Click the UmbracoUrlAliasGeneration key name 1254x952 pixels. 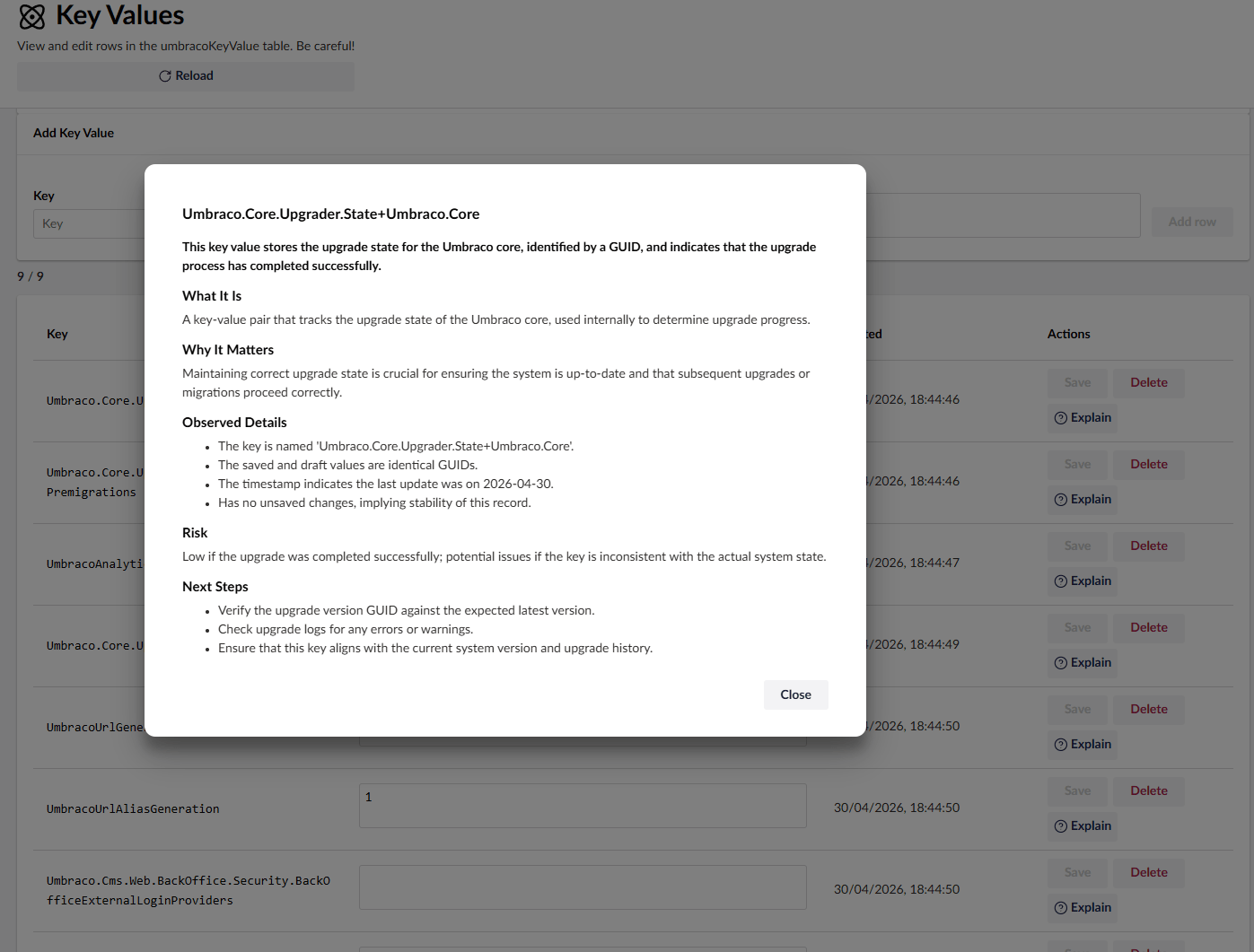[133, 809]
